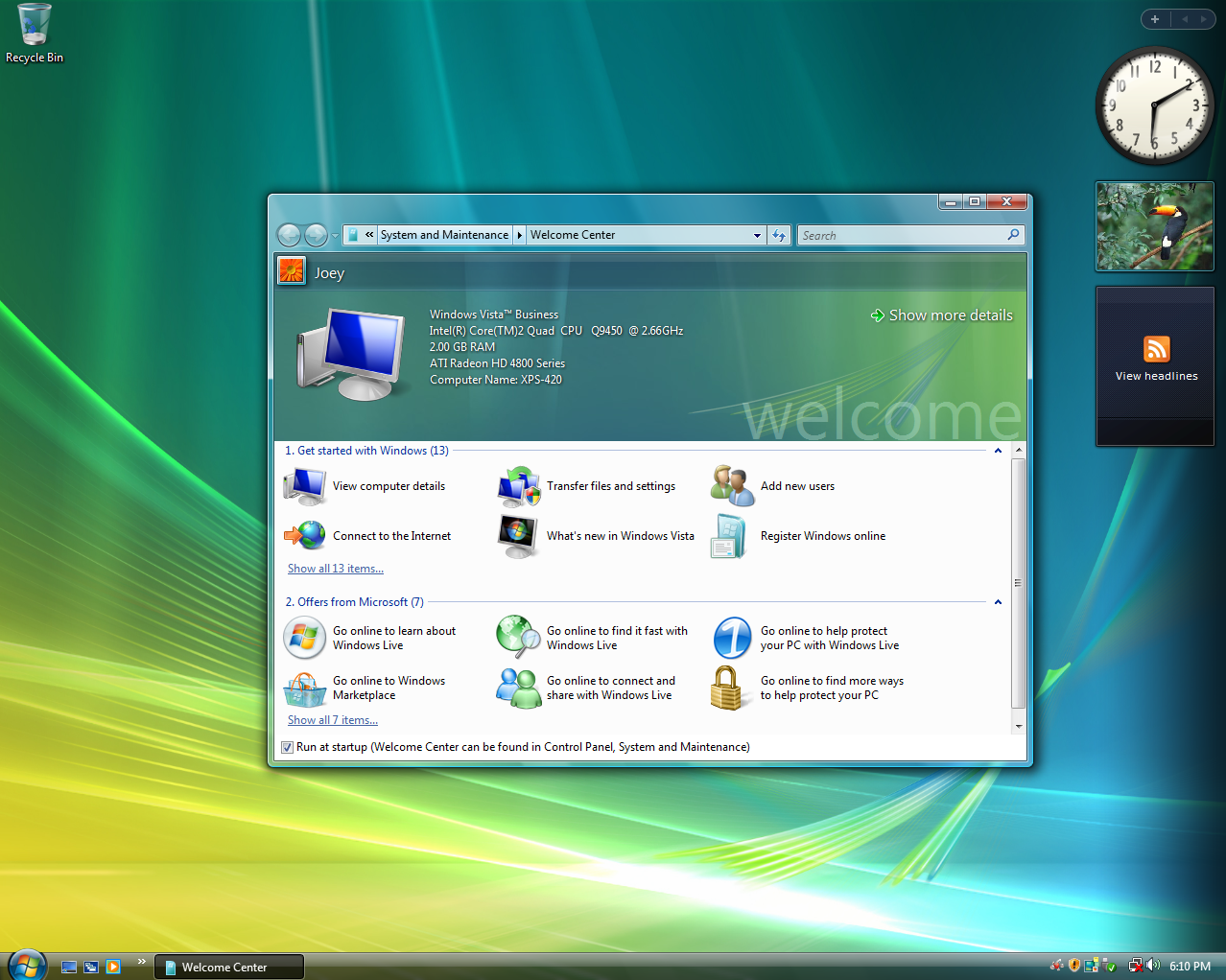Click the orange RSS feed icon
This screenshot has width=1226, height=980.
coord(1156,348)
